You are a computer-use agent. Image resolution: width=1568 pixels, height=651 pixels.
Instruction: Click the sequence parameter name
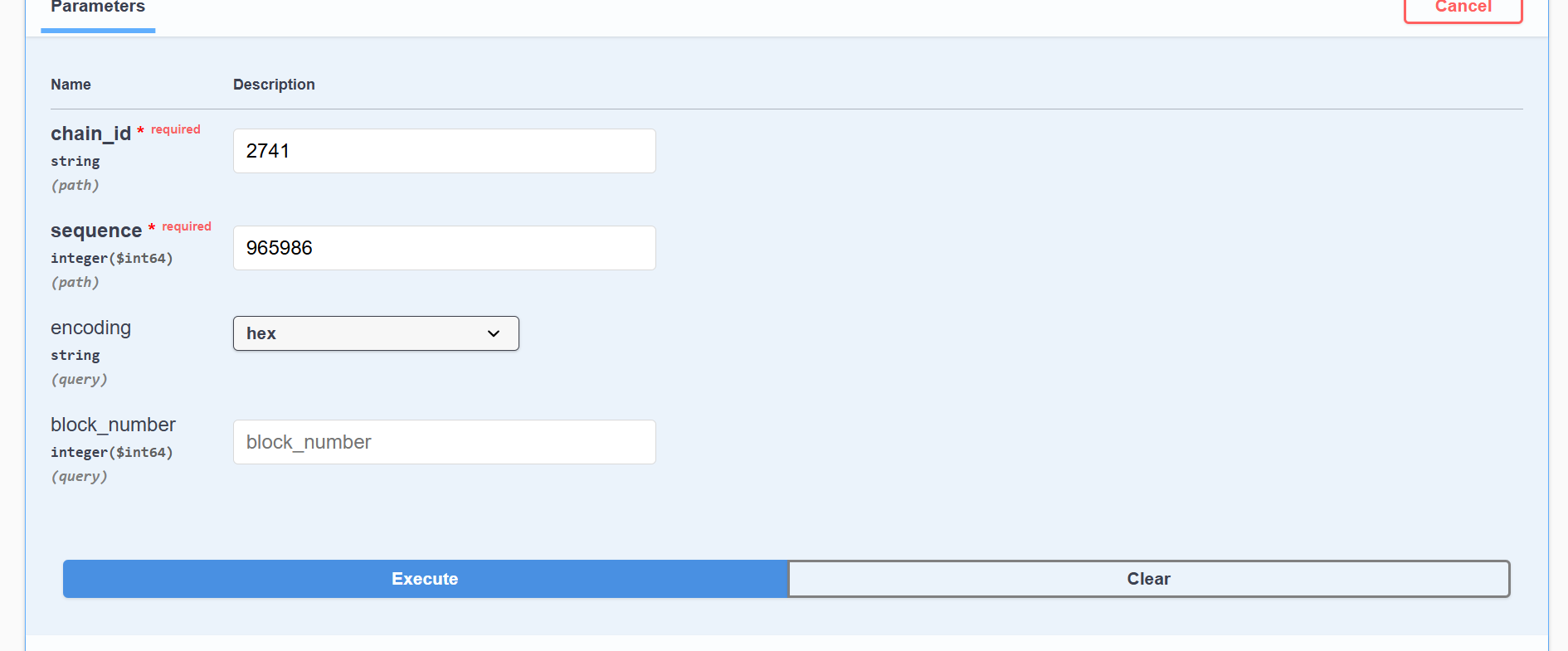pyautogui.click(x=96, y=231)
